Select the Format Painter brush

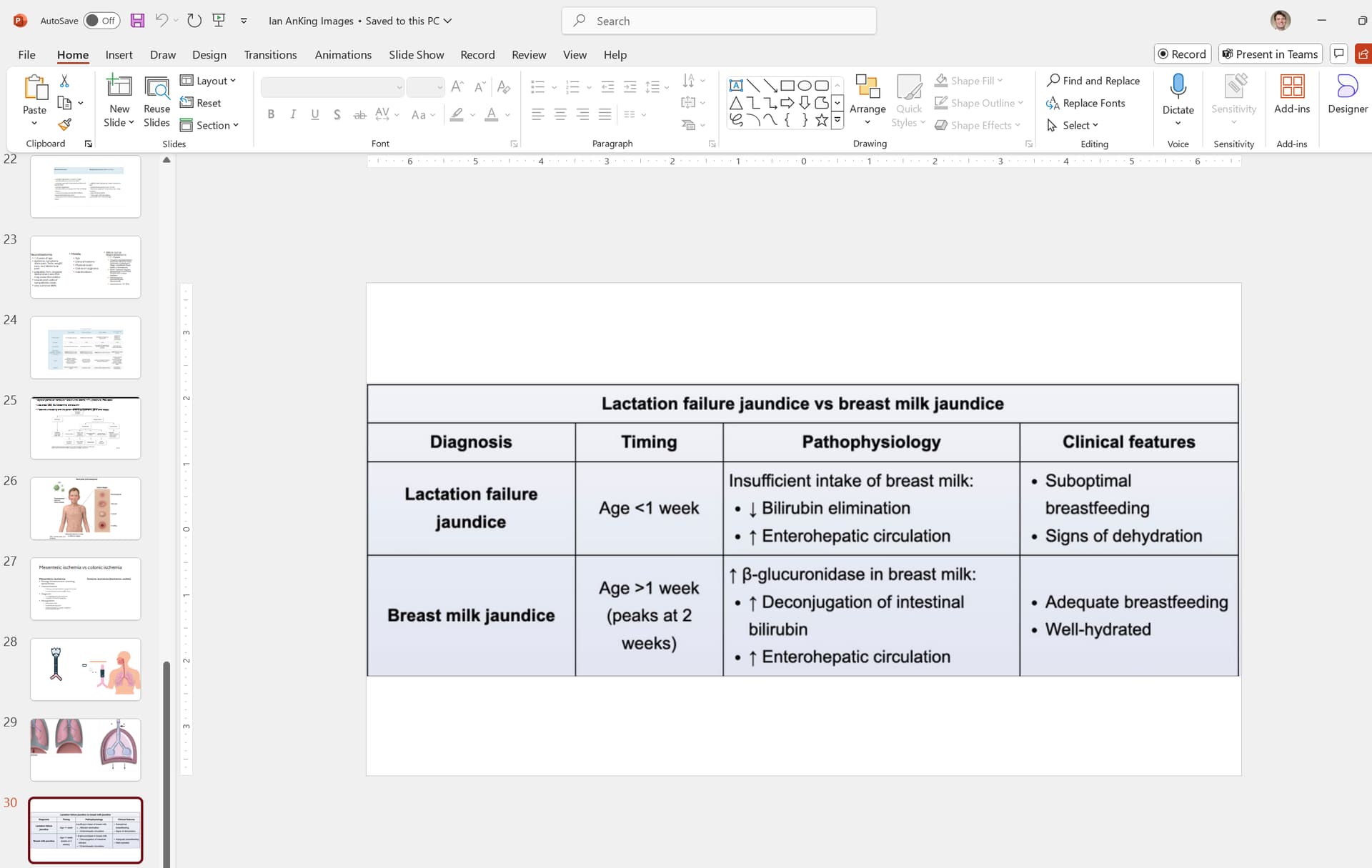pyautogui.click(x=64, y=125)
